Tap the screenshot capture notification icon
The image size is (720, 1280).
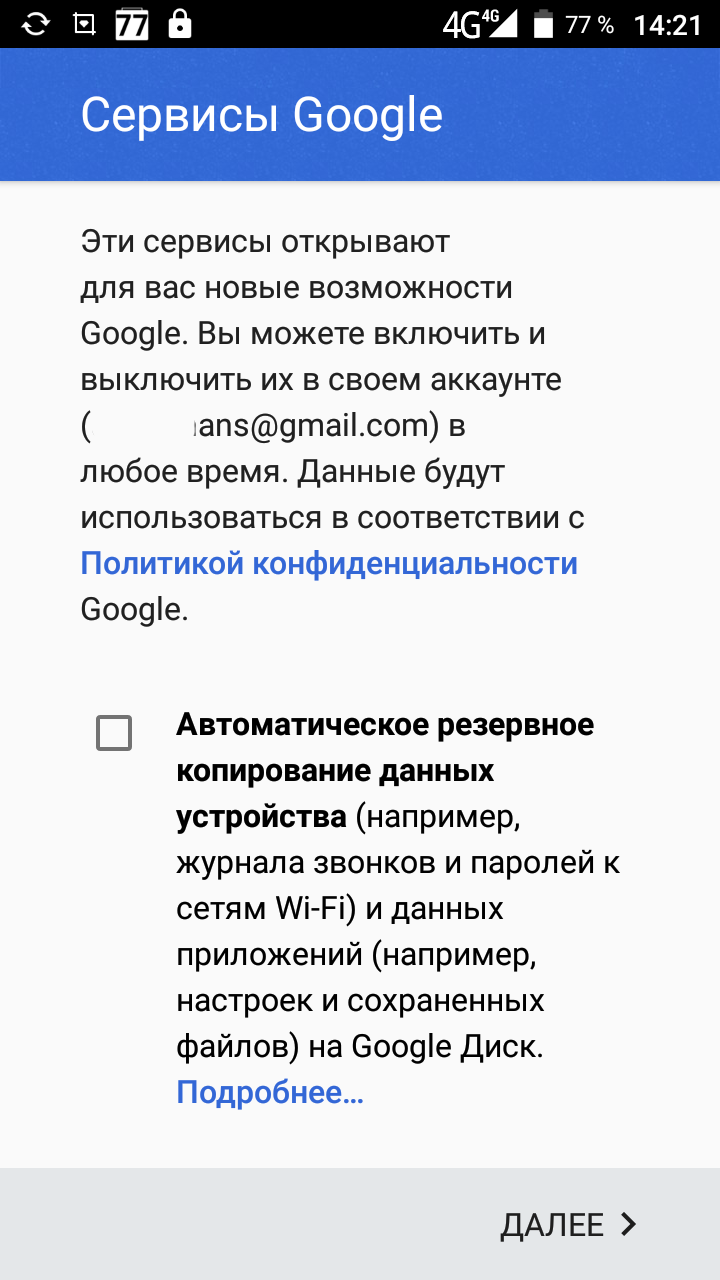pos(85,24)
